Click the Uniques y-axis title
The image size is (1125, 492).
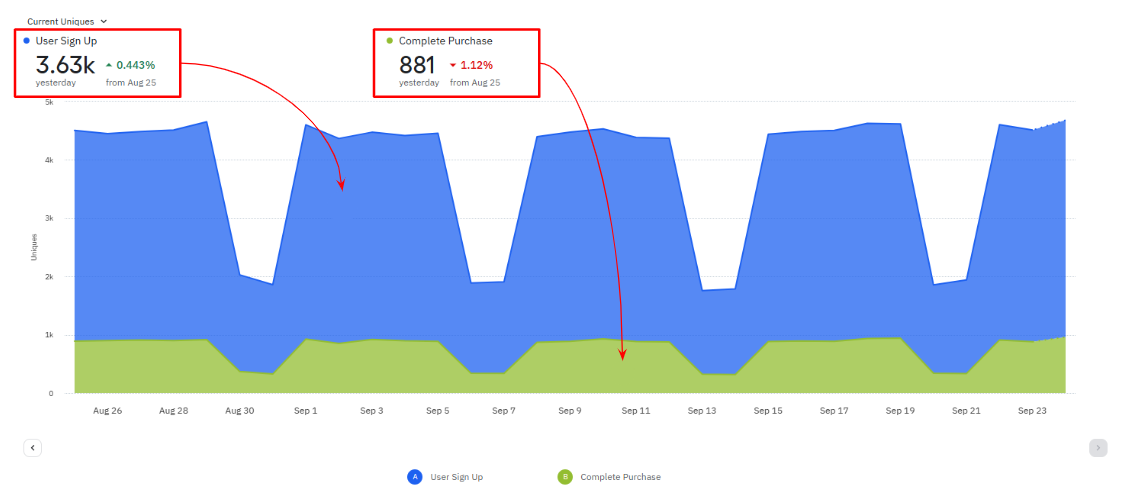click(33, 246)
